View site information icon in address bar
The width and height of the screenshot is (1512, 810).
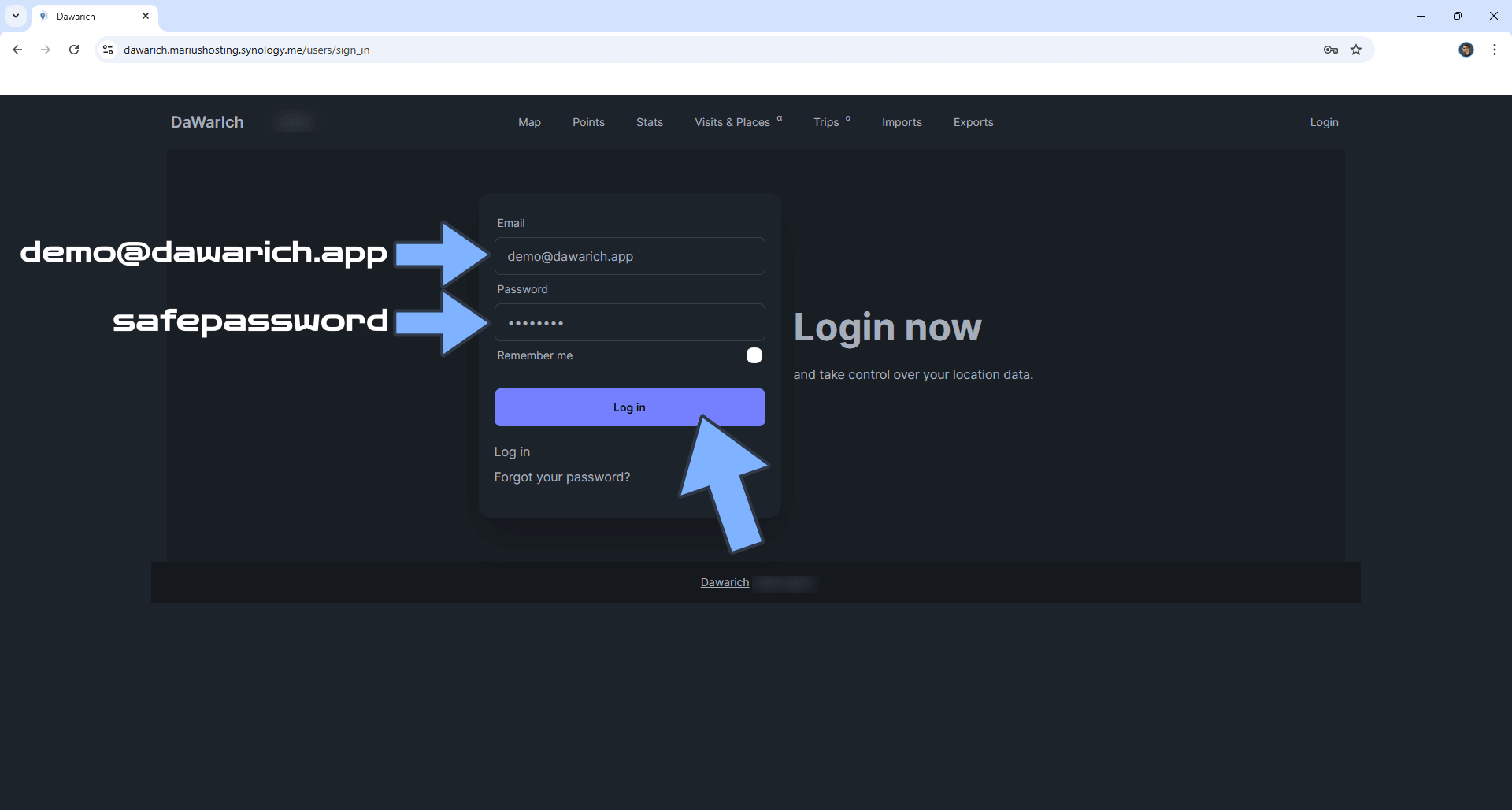(108, 50)
